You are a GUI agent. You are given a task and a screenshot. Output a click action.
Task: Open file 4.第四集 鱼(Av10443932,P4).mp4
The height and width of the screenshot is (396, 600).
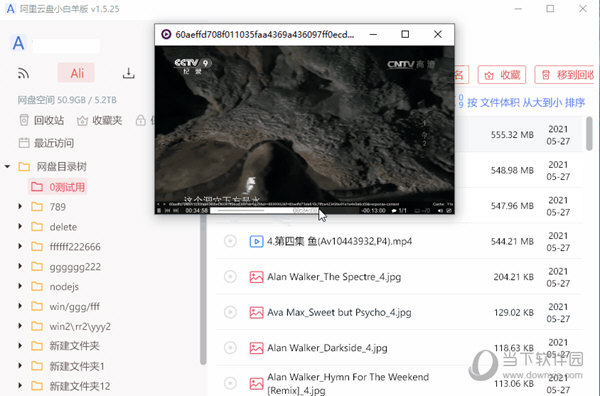click(339, 241)
